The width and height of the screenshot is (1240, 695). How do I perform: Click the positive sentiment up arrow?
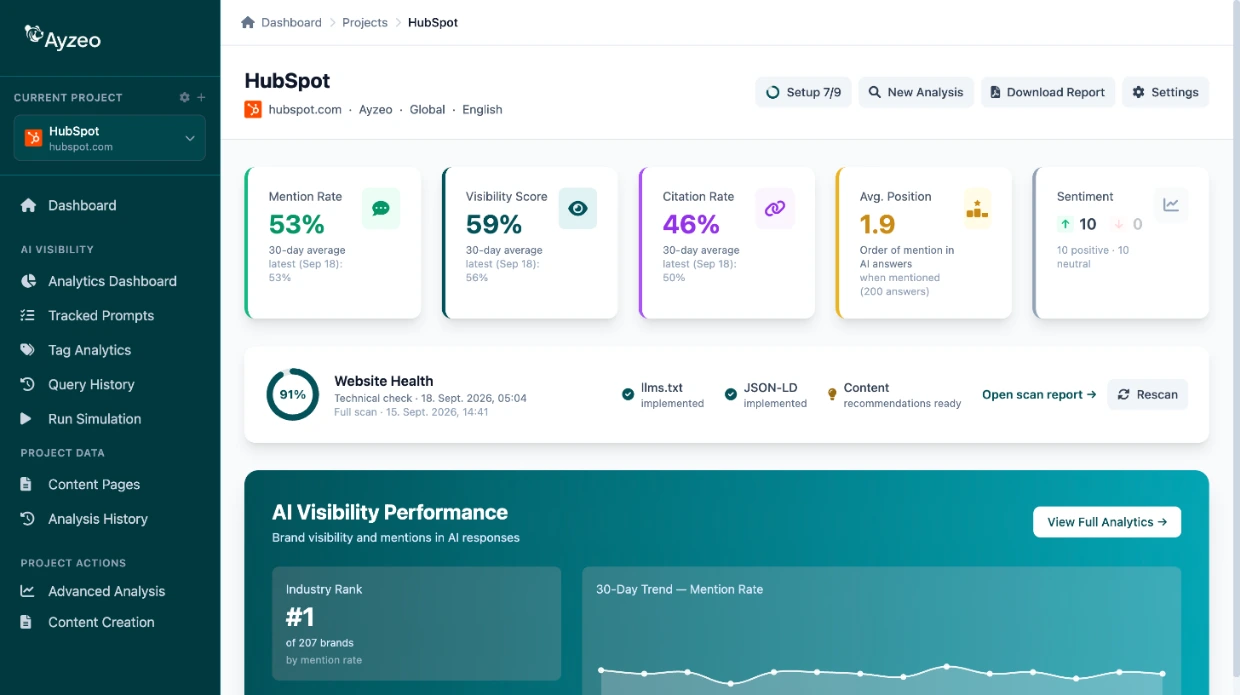[1065, 224]
